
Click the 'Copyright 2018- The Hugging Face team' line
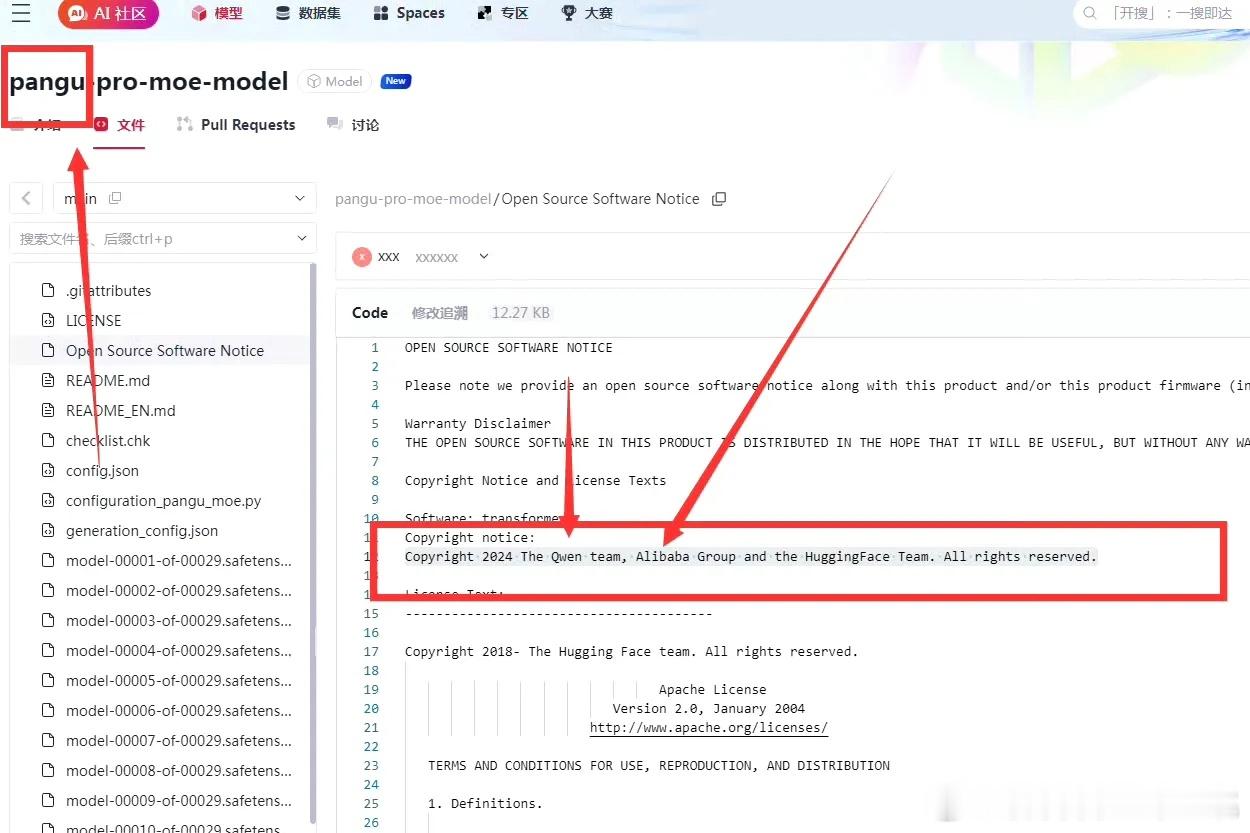pos(632,652)
